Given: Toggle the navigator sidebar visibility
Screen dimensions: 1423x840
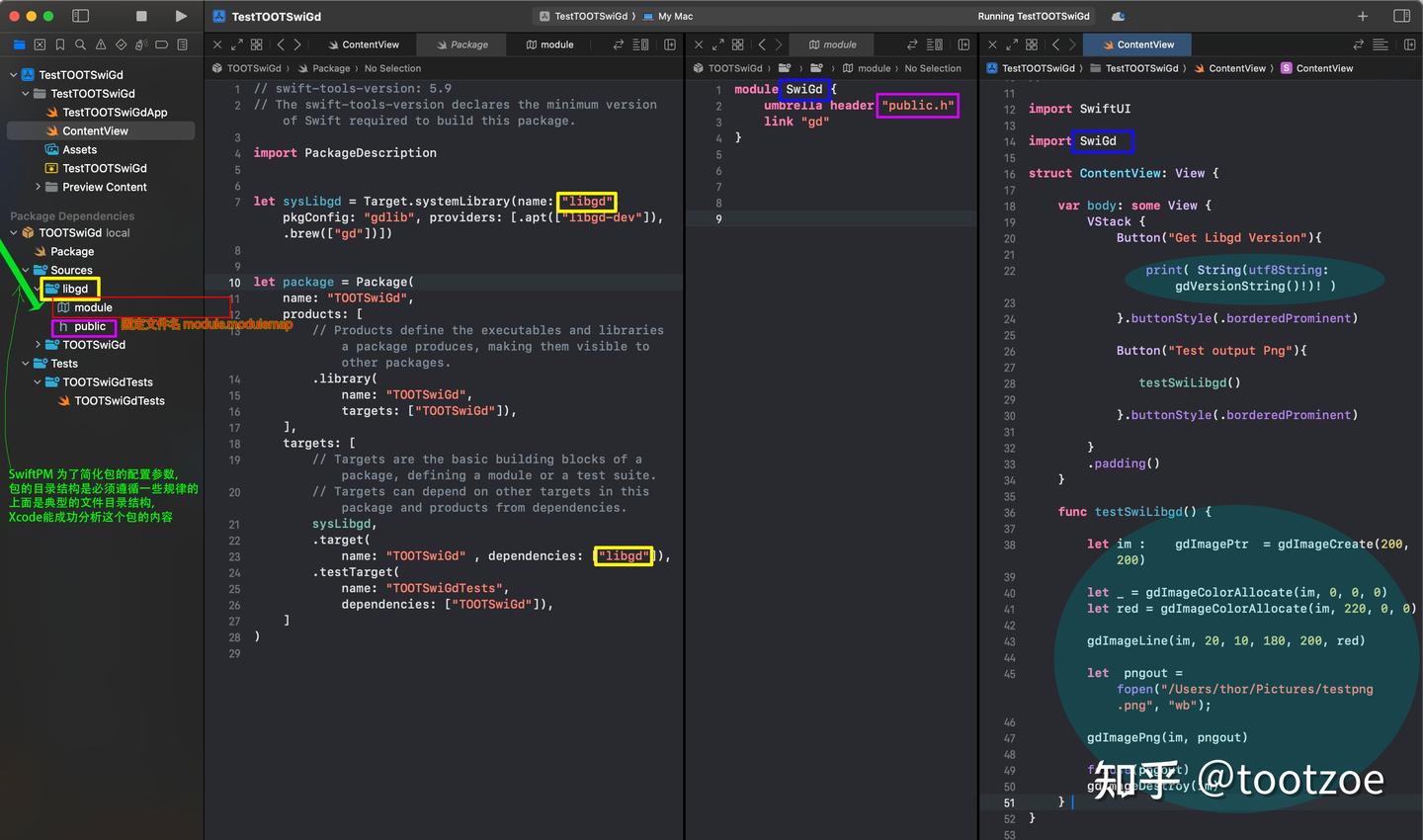Looking at the screenshot, I should pyautogui.click(x=79, y=16).
